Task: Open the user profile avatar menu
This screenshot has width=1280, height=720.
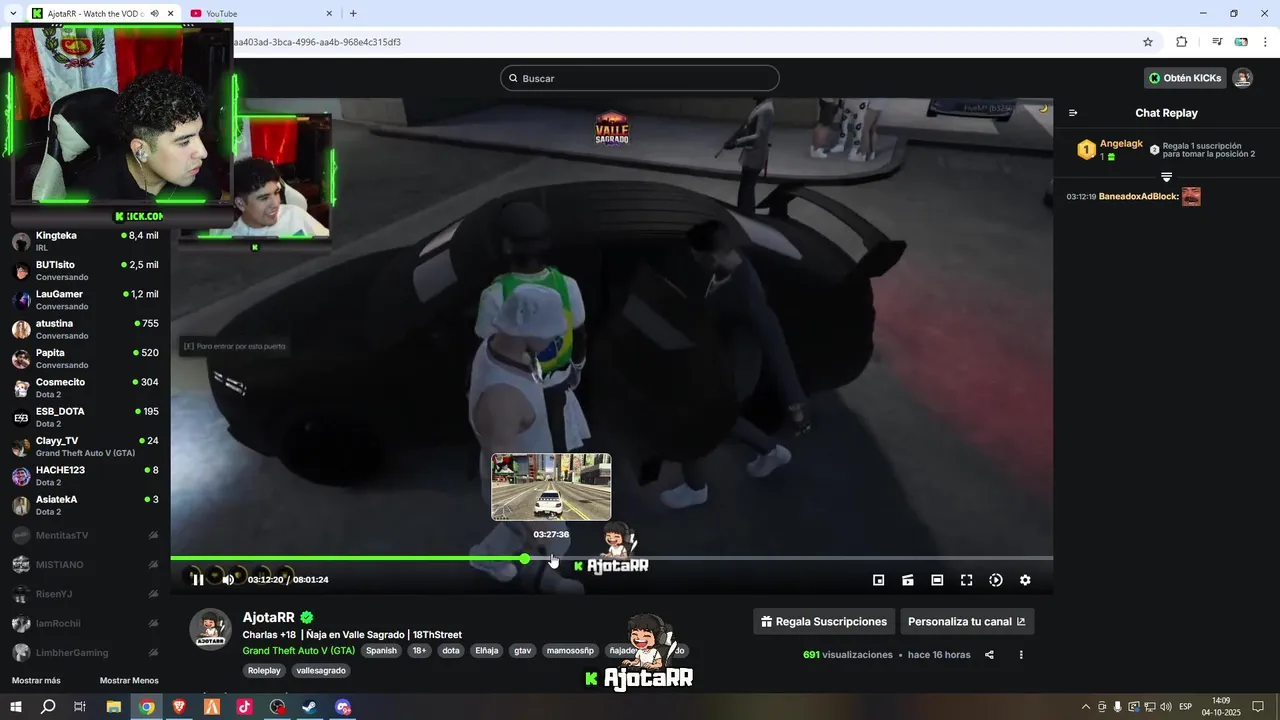Action: point(1242,78)
